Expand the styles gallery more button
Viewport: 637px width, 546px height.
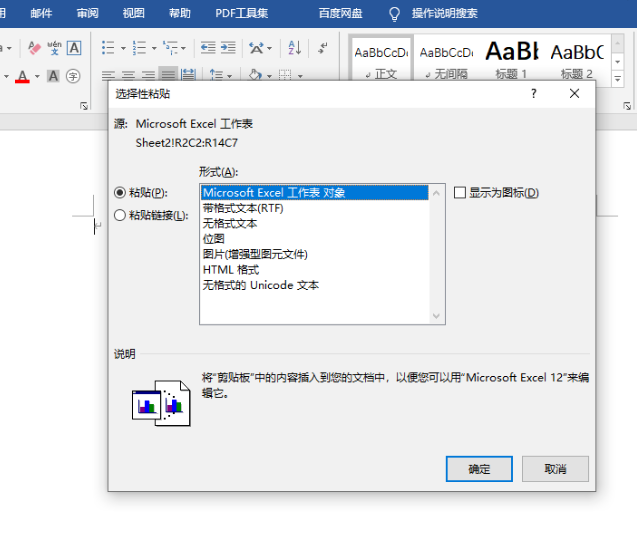pos(618,78)
